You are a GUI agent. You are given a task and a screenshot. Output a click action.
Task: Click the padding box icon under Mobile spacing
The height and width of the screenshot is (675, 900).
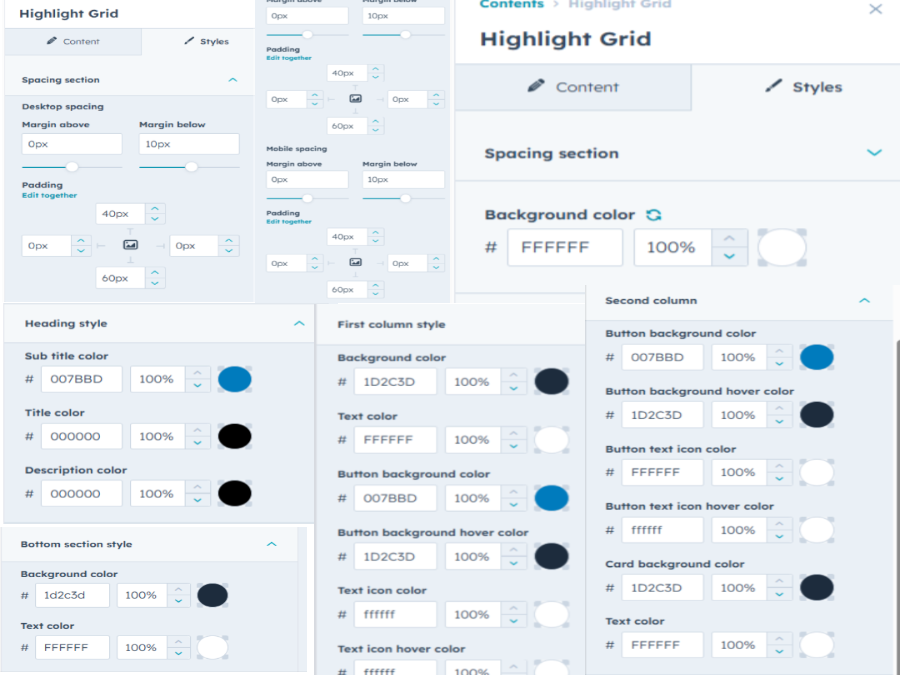355,263
